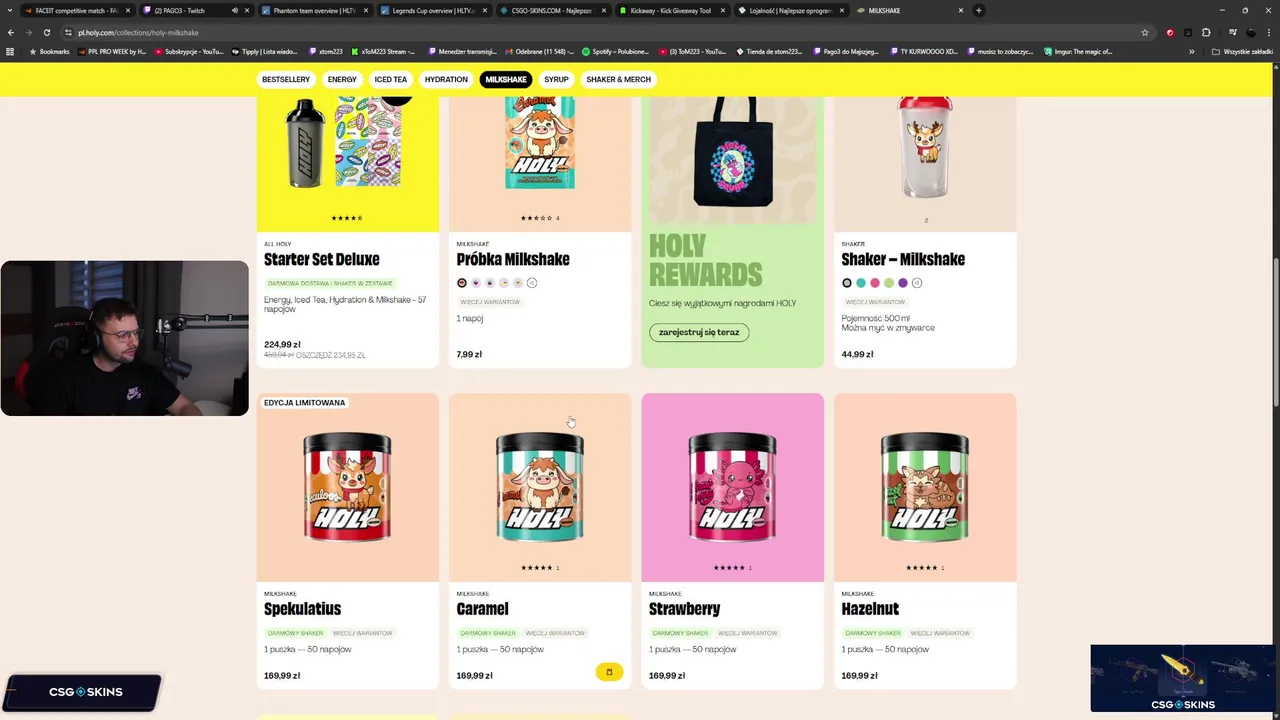The width and height of the screenshot is (1280, 720).
Task: Open the Strawberry milkshake product title
Action: [685, 608]
